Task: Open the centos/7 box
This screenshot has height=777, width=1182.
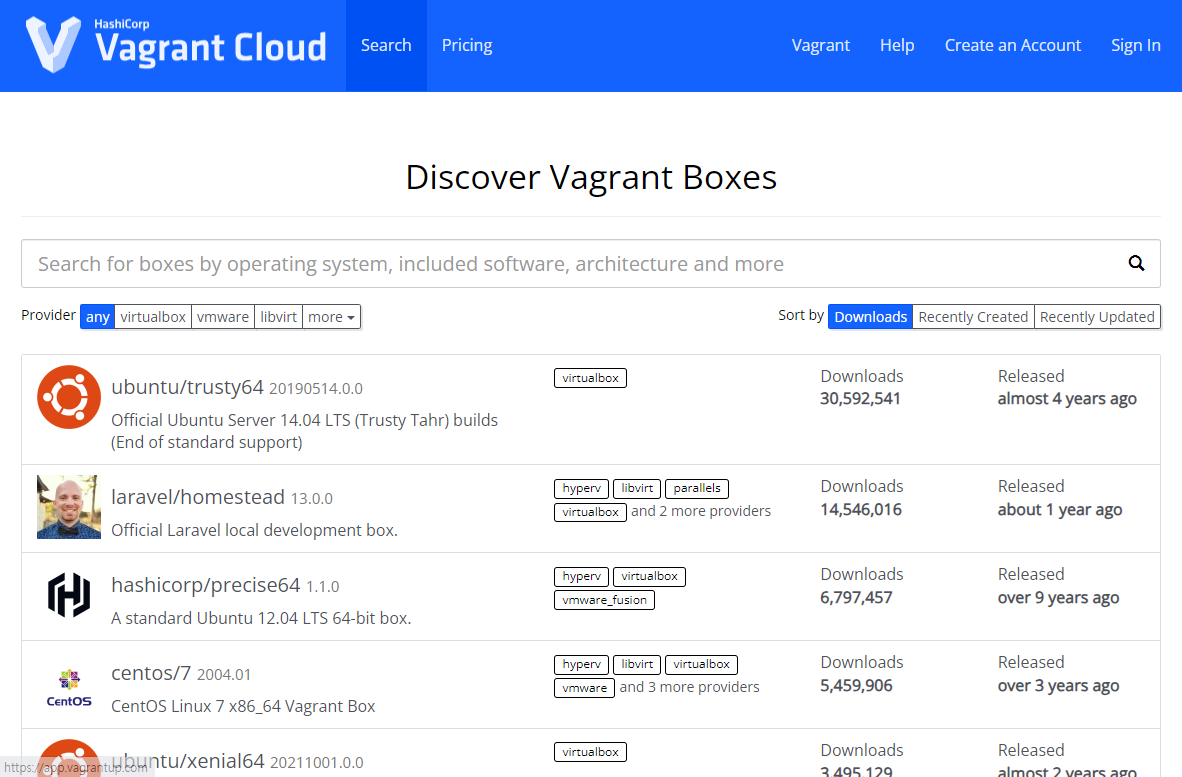Action: pyautogui.click(x=151, y=673)
